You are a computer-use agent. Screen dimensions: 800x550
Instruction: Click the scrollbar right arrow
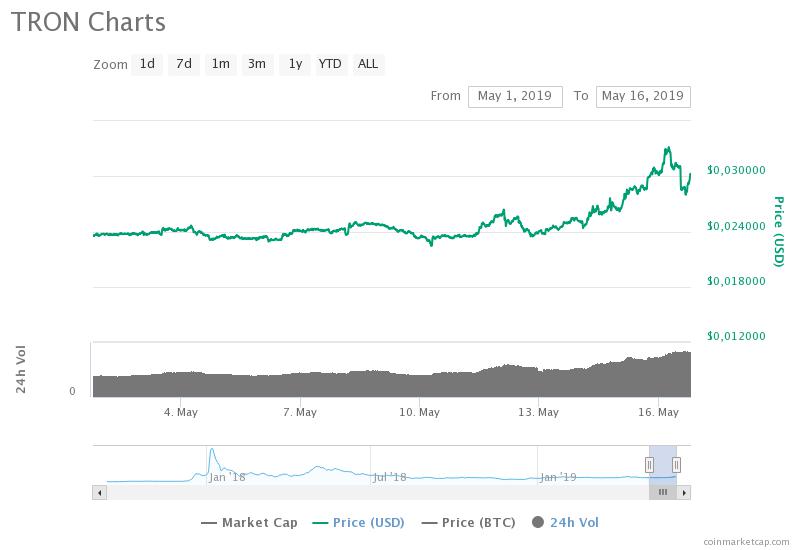(685, 492)
